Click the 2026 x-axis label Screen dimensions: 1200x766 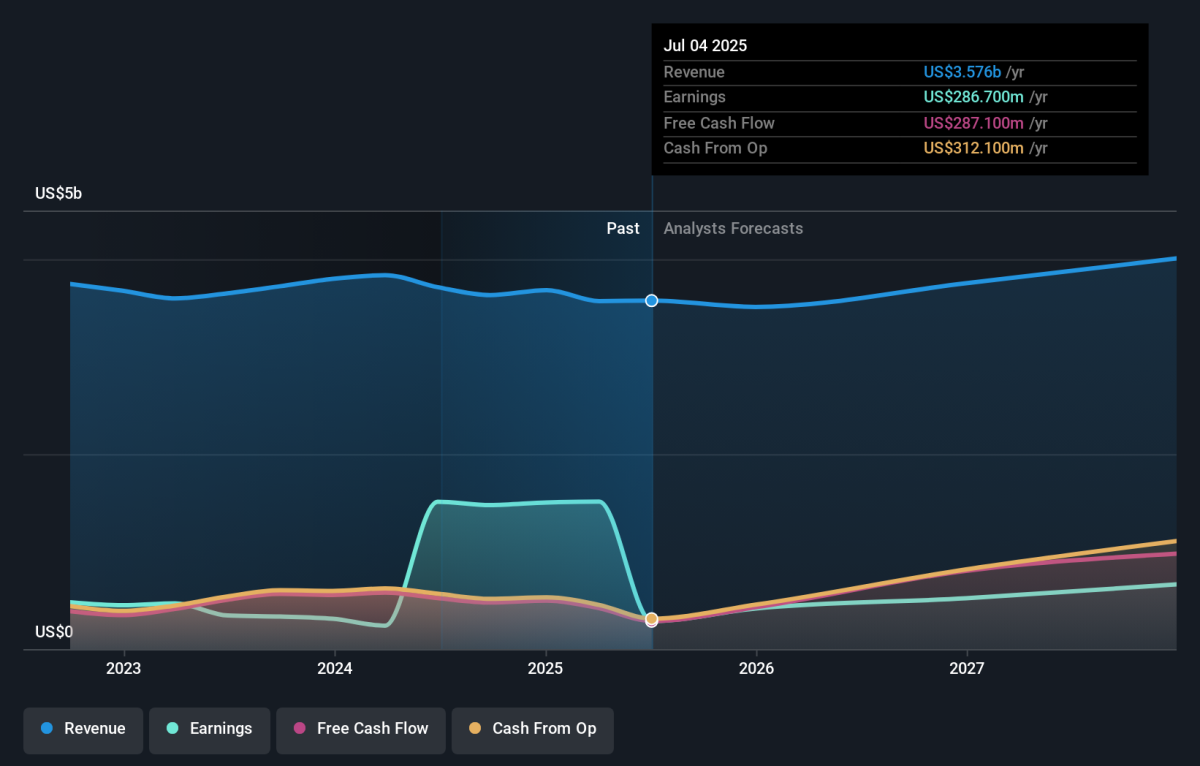tap(757, 667)
